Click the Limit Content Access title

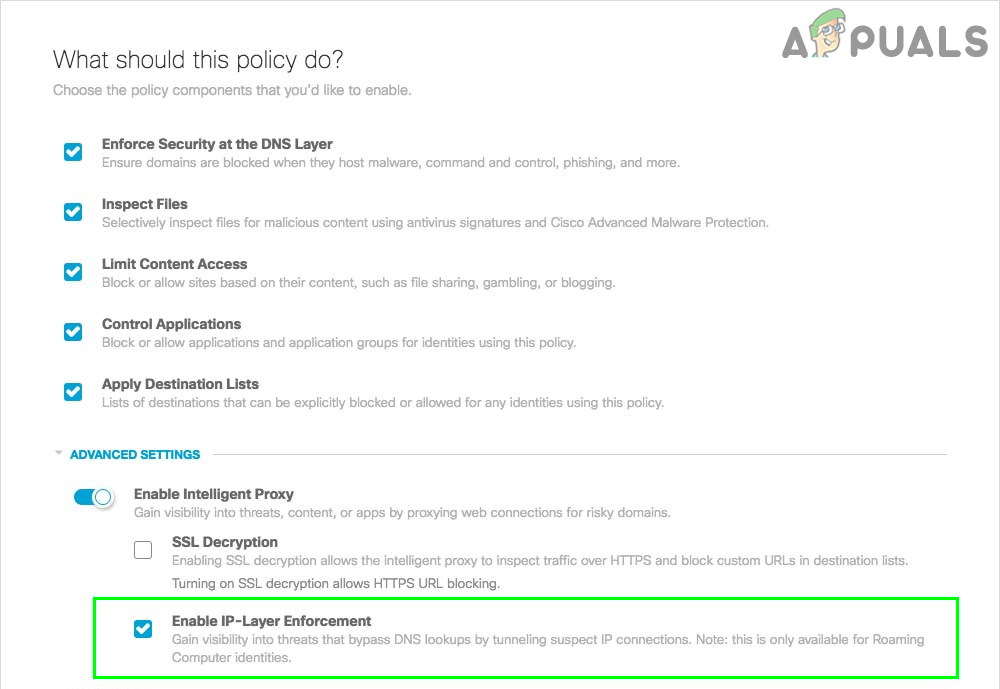tap(175, 264)
